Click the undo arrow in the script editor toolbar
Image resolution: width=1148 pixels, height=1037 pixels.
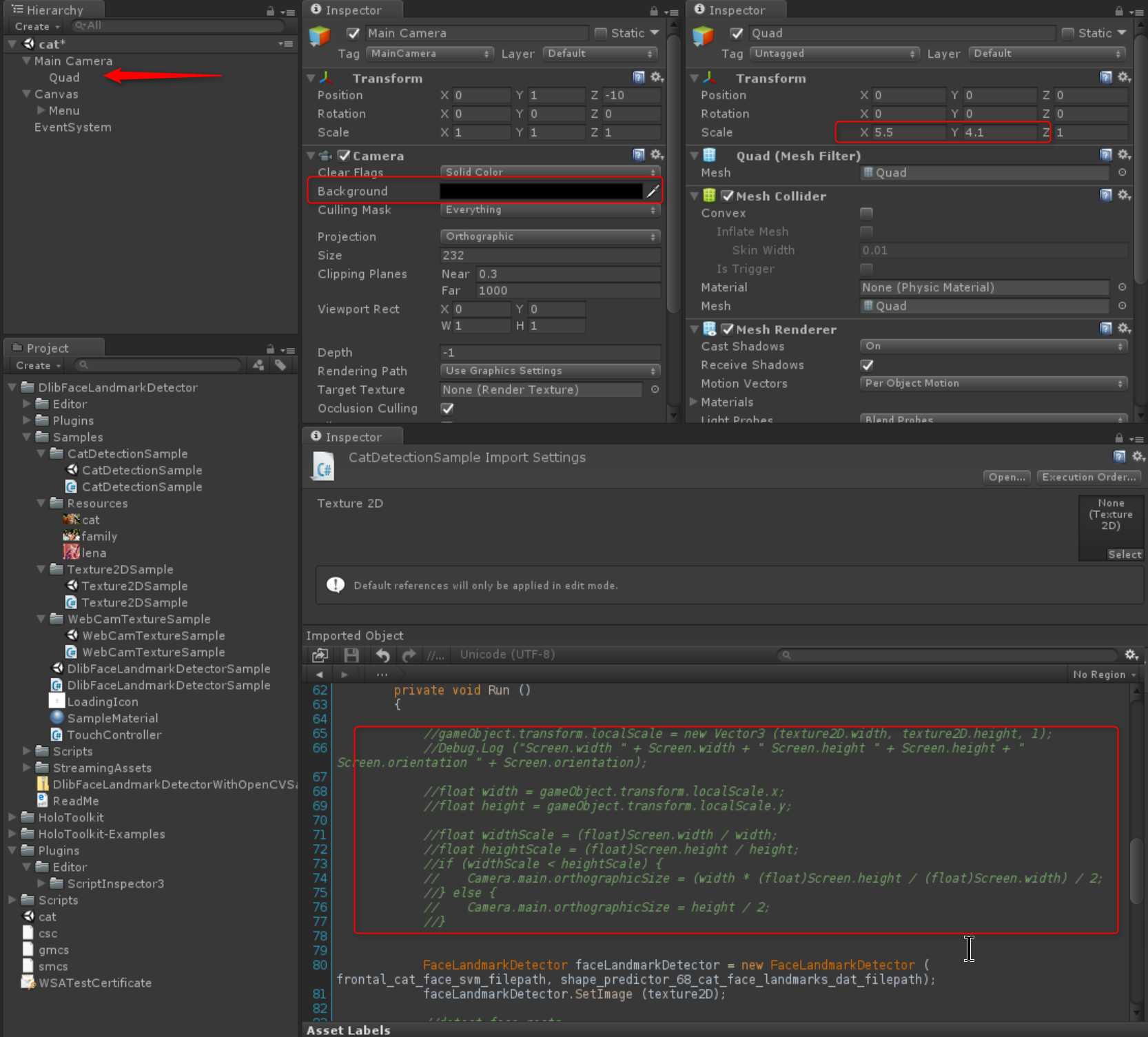(x=383, y=655)
